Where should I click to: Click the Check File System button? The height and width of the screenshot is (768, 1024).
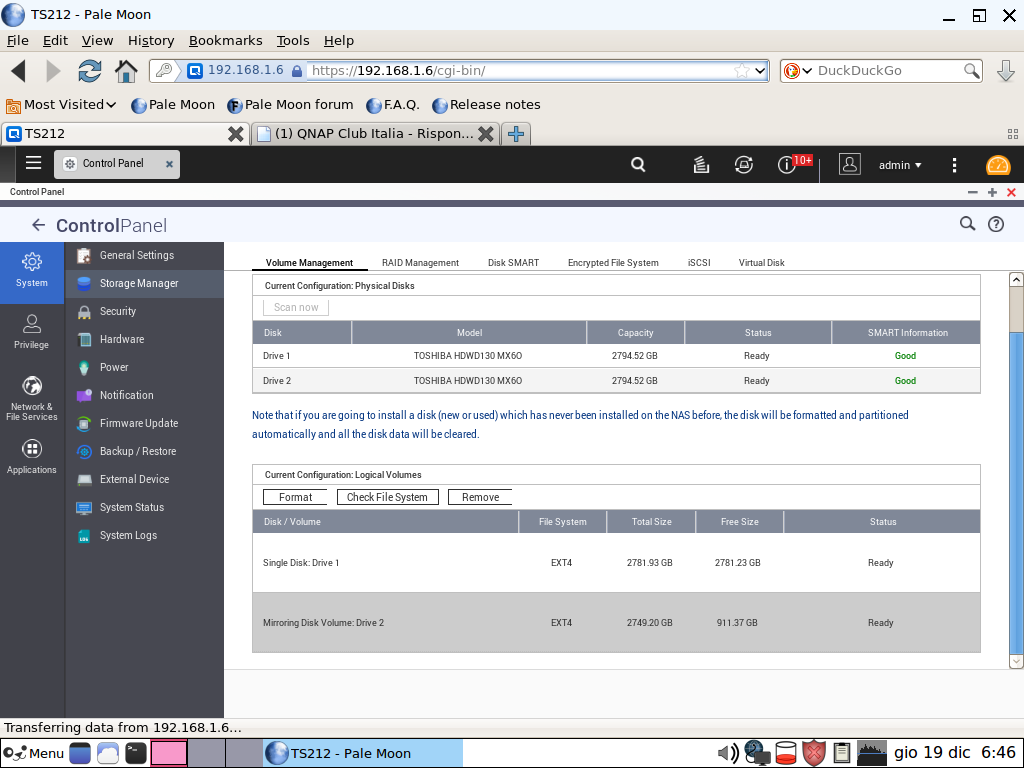pyautogui.click(x=387, y=497)
